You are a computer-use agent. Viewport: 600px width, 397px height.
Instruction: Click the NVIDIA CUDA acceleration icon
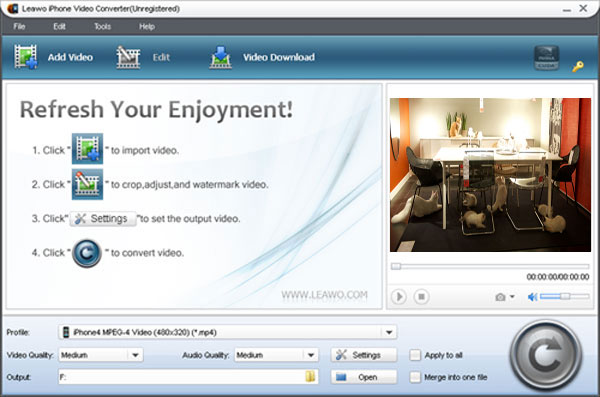(546, 58)
